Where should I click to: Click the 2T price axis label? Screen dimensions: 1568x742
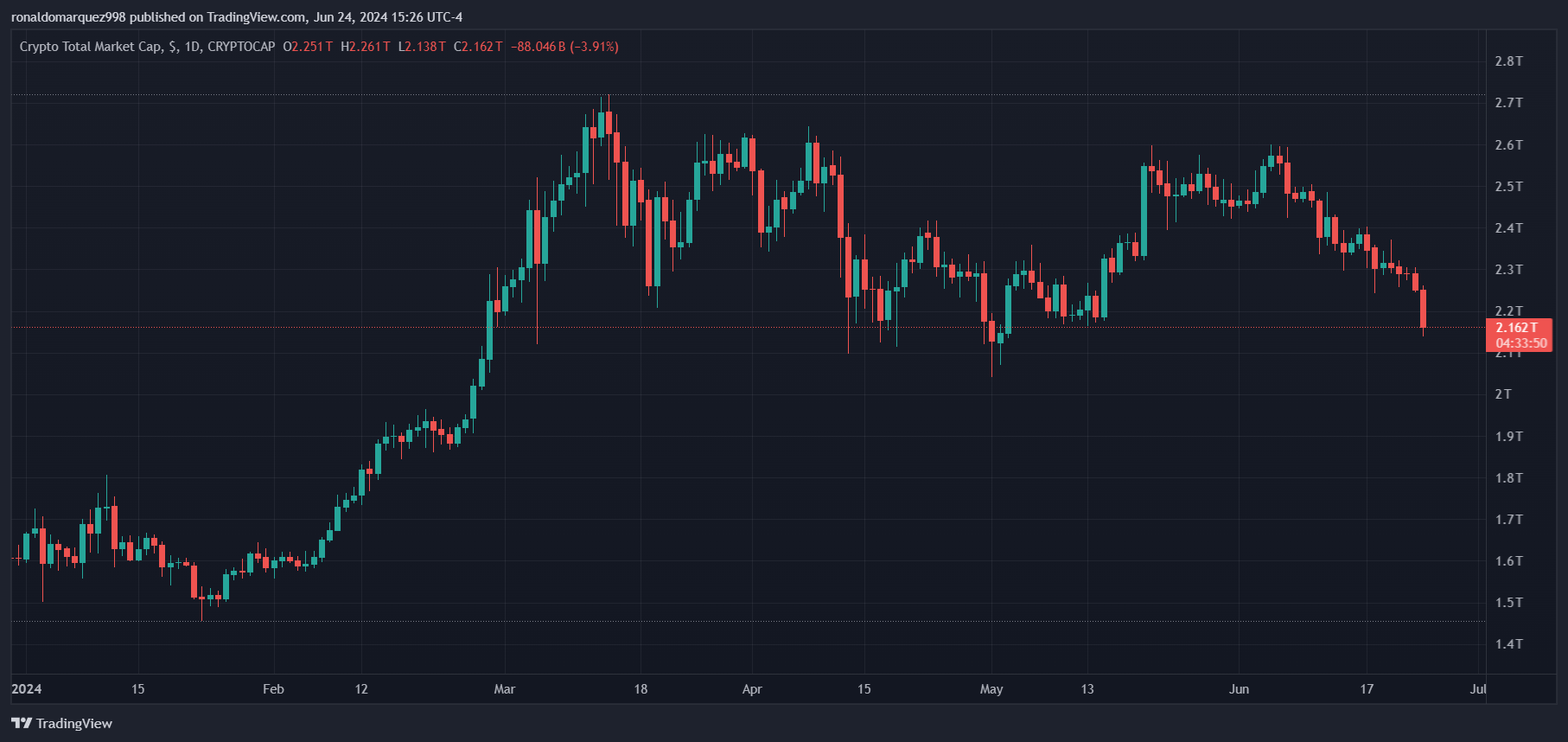[x=1503, y=394]
